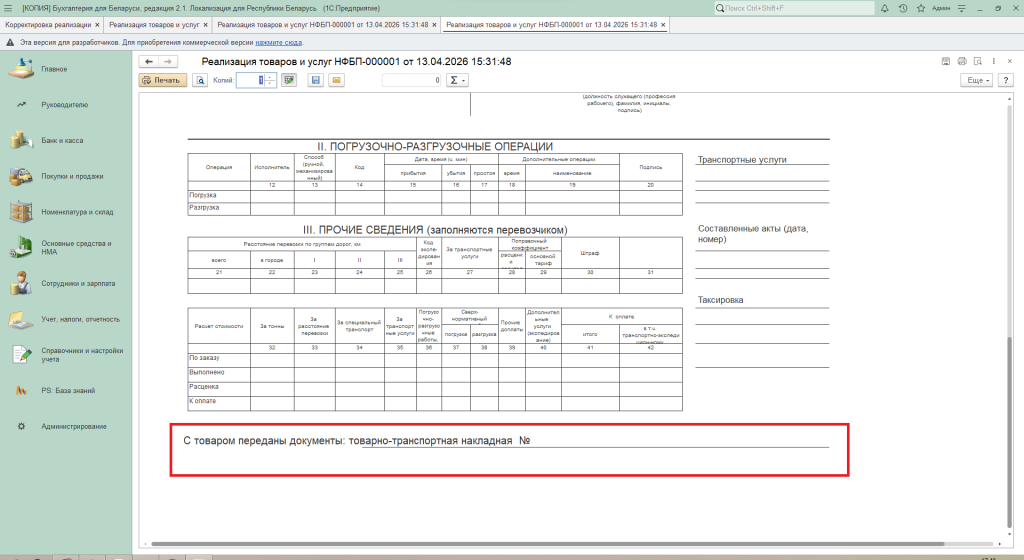Click the favorites star icon in title bar
The height and width of the screenshot is (560, 1024).
click(x=919, y=8)
